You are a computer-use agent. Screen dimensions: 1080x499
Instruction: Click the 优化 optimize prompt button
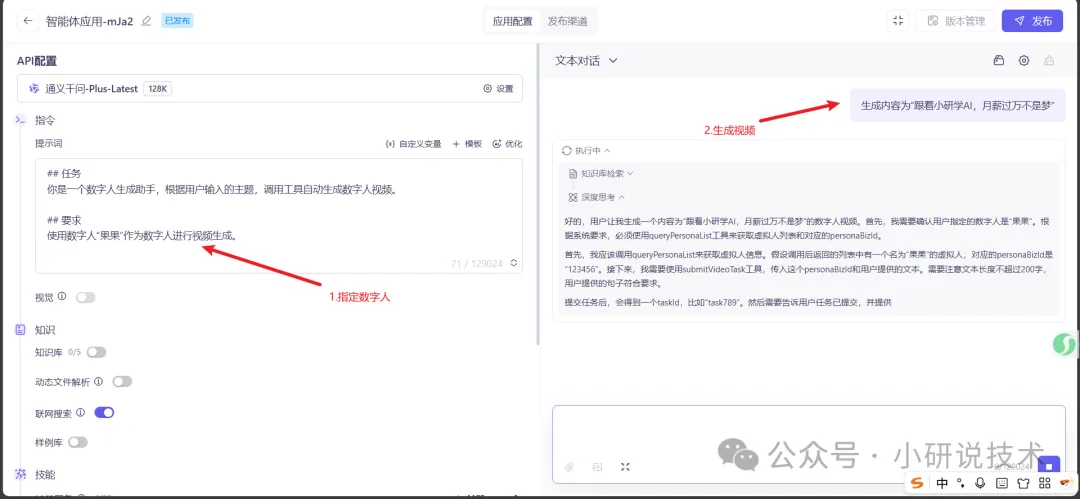508,144
